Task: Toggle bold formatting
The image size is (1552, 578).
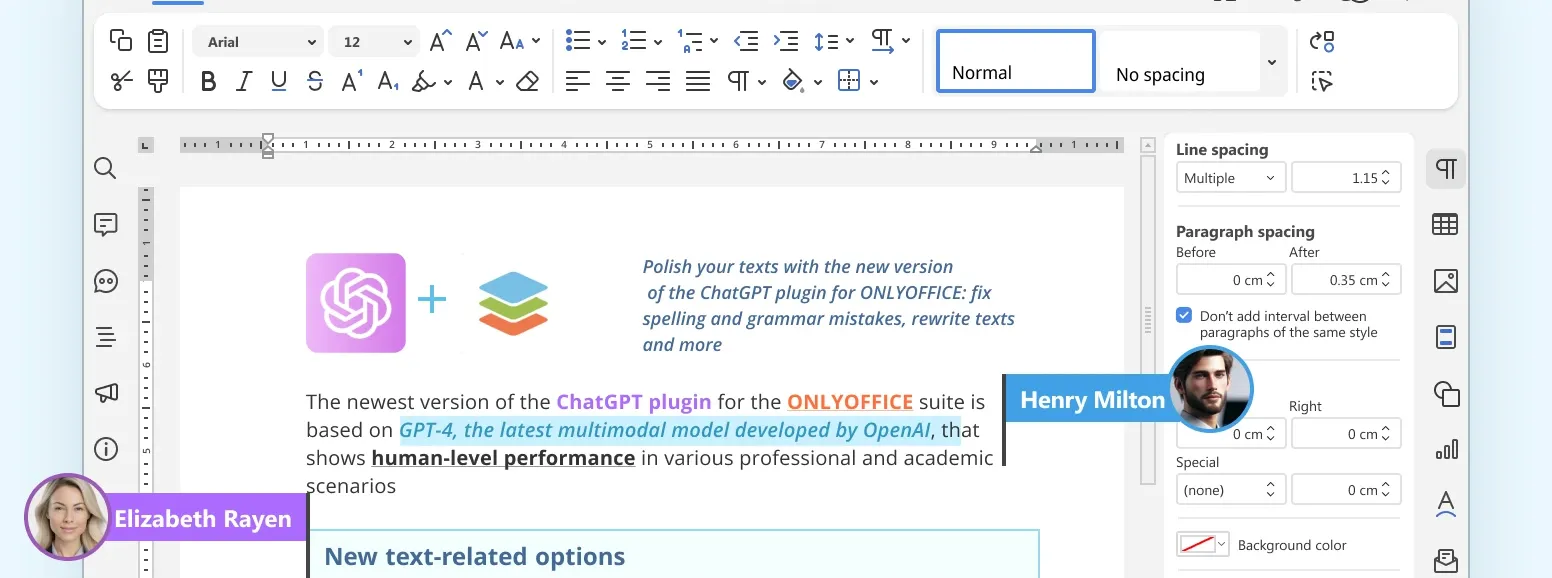Action: click(x=208, y=82)
